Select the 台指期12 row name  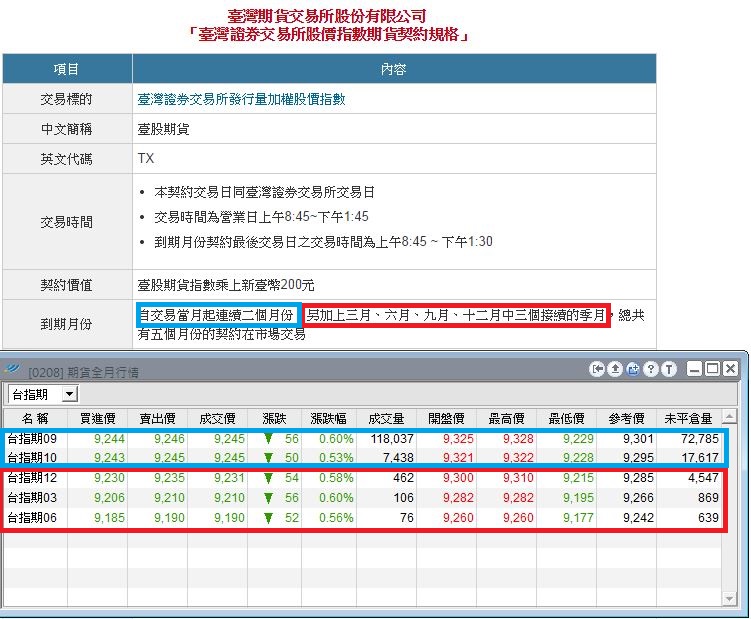pos(32,478)
